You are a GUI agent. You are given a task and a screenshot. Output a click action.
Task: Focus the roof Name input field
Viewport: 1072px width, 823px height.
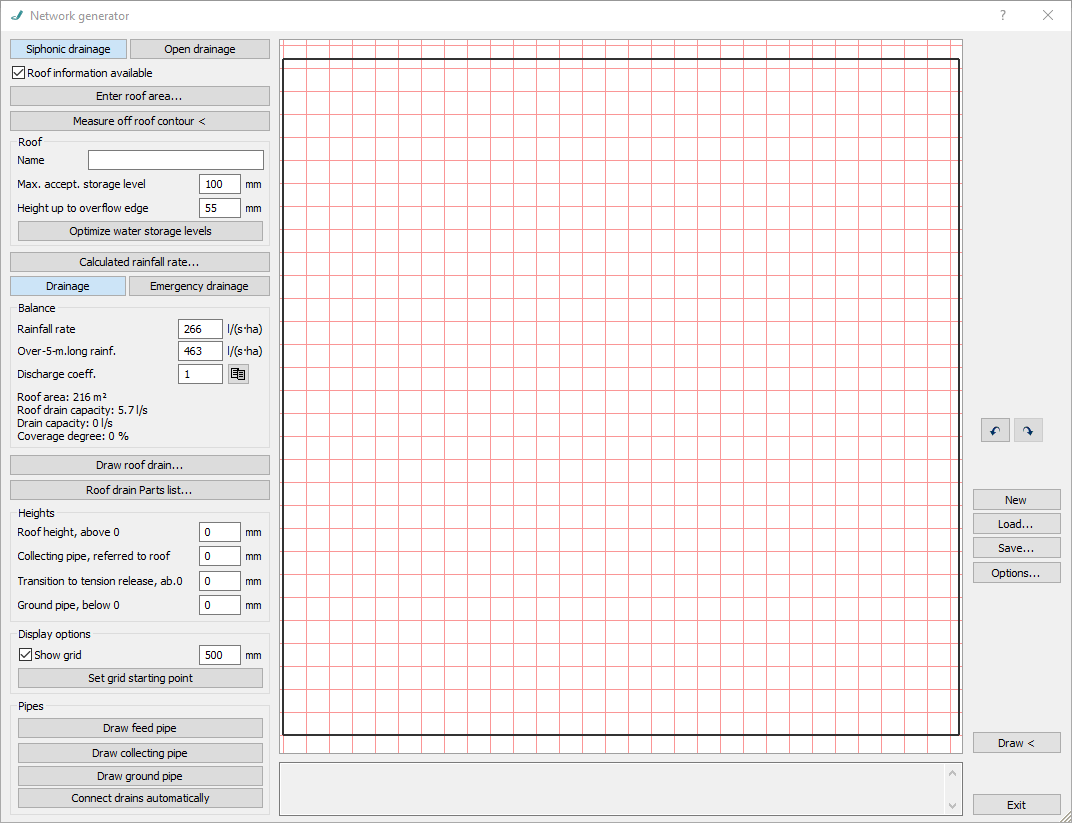pos(176,160)
